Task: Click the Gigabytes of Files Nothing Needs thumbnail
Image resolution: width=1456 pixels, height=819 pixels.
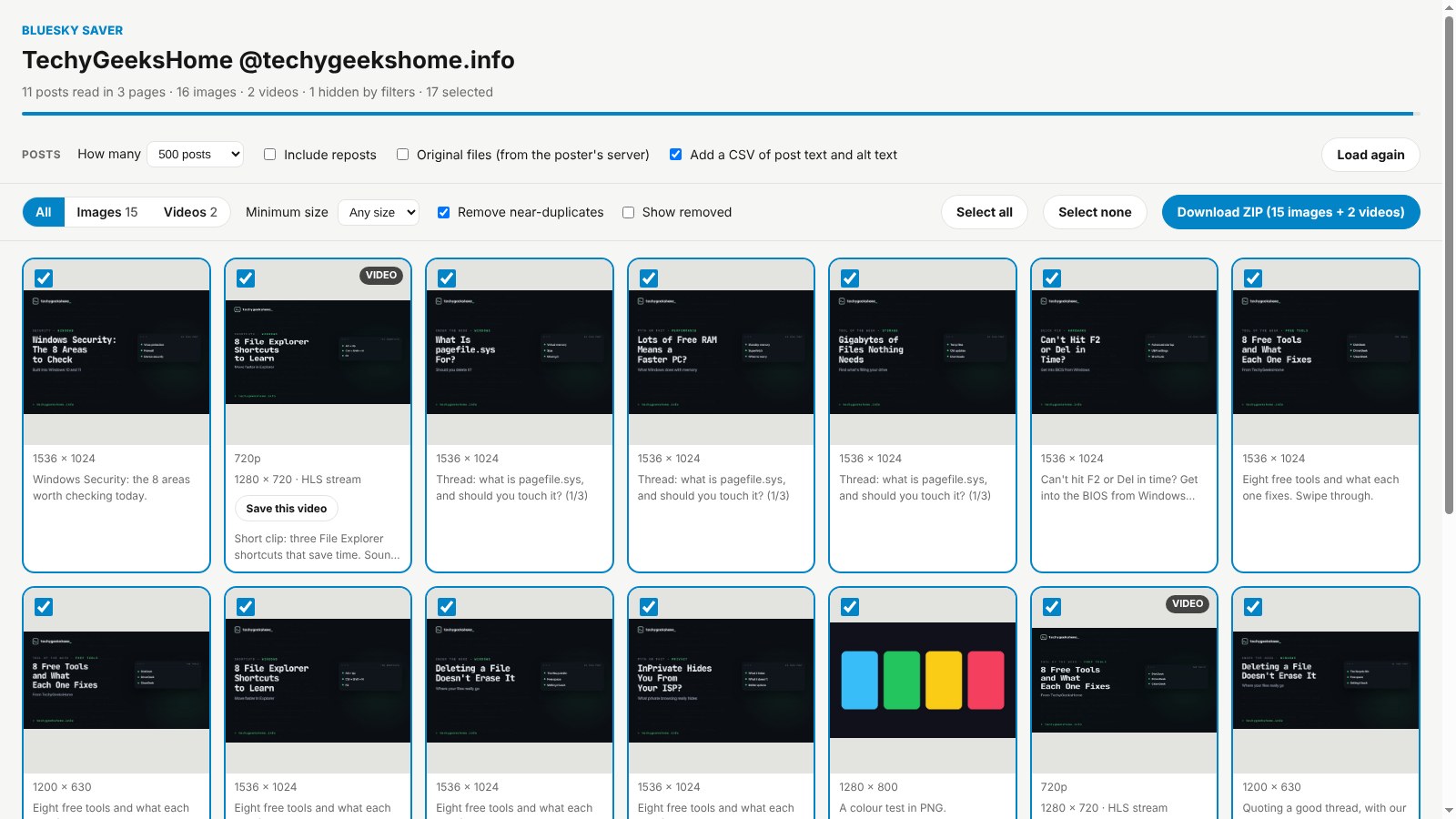Action: point(923,352)
